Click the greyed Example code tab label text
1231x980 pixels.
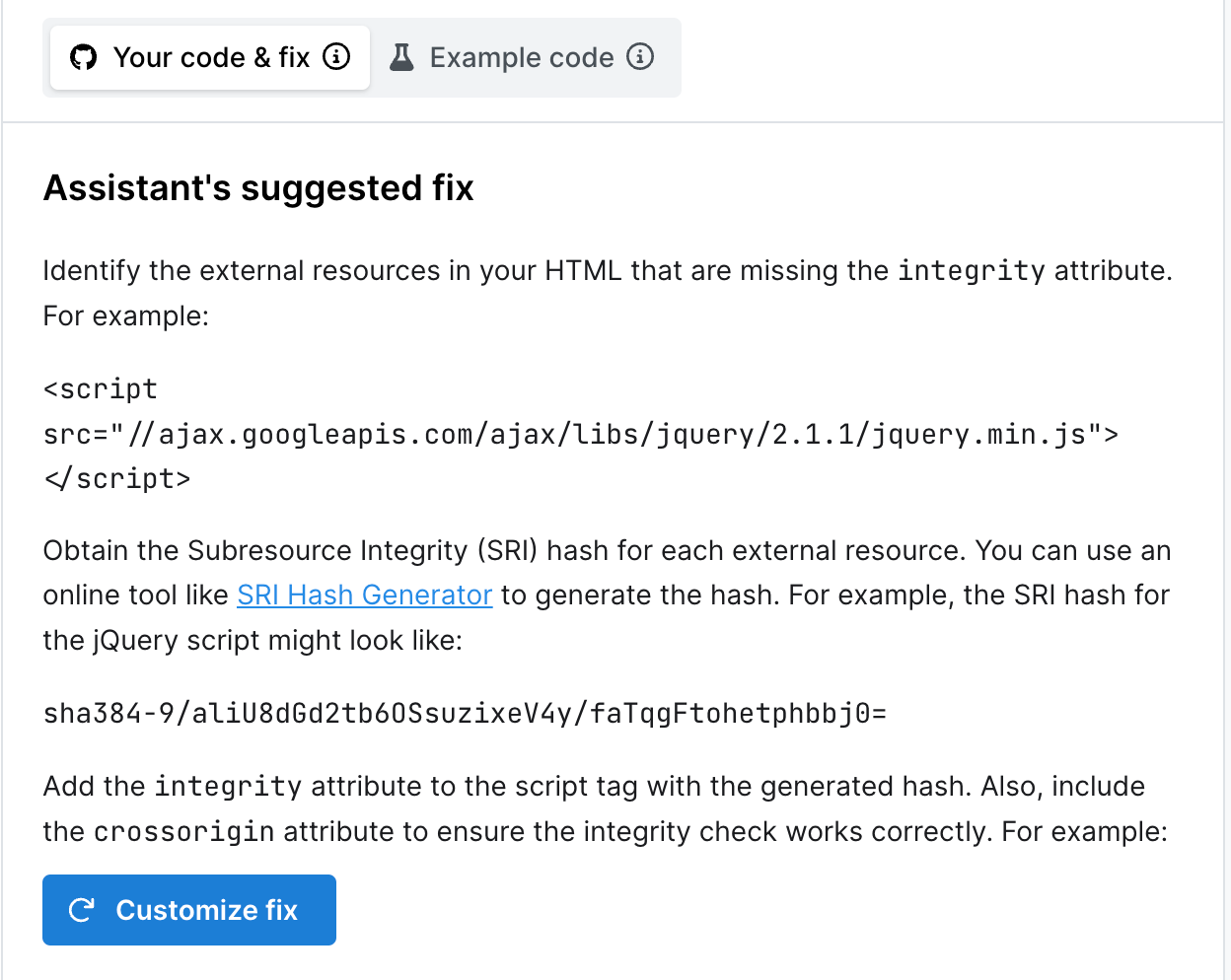(x=522, y=57)
